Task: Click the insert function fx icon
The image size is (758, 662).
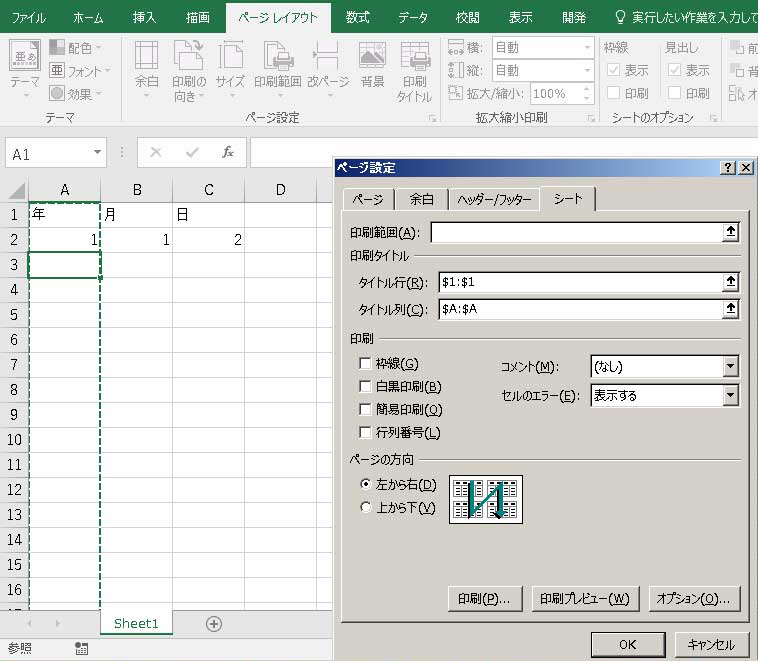Action: point(228,153)
